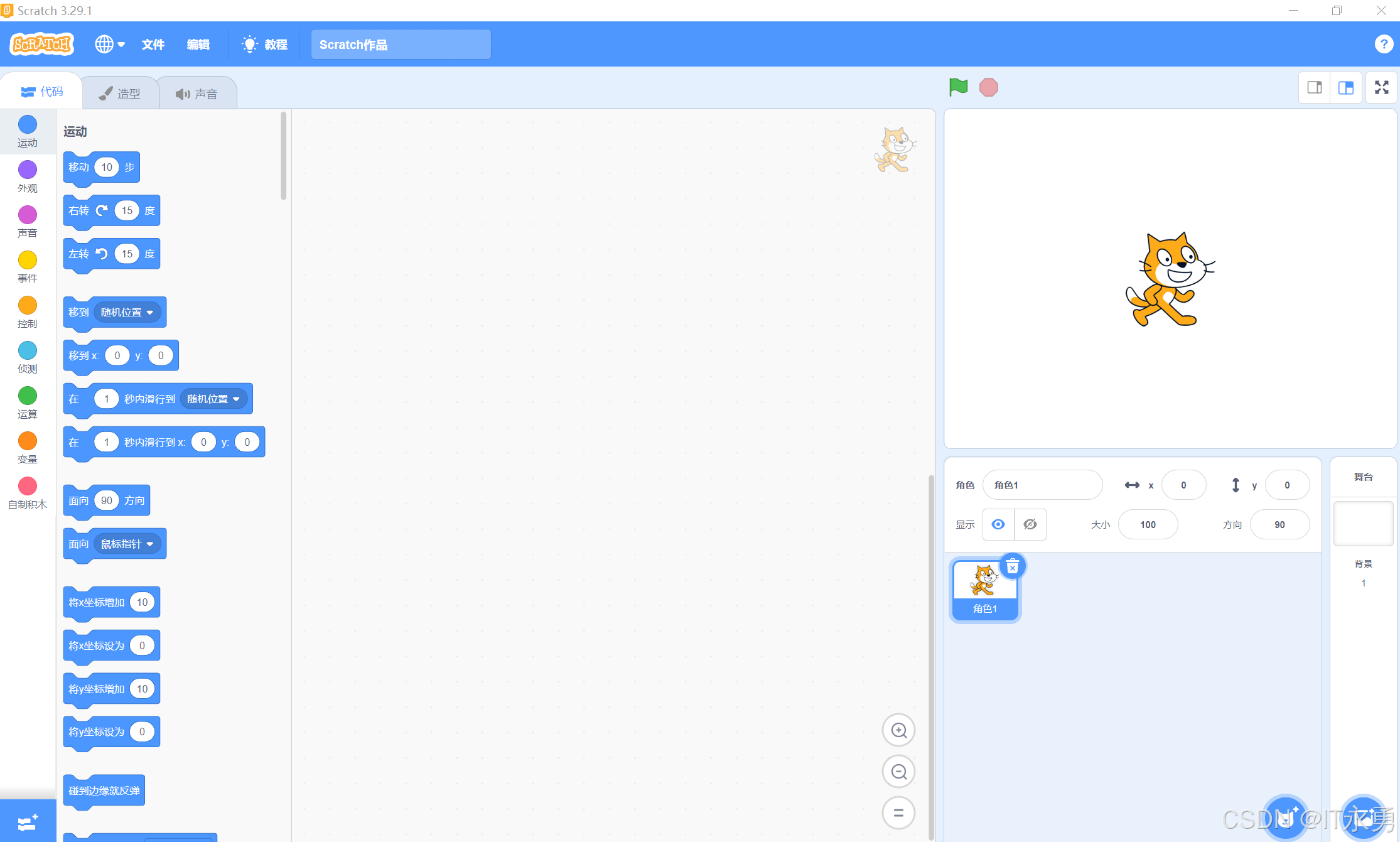Screen dimensions: 1400x842
Task: Switch to the 声音 sounds tab
Action: (197, 94)
